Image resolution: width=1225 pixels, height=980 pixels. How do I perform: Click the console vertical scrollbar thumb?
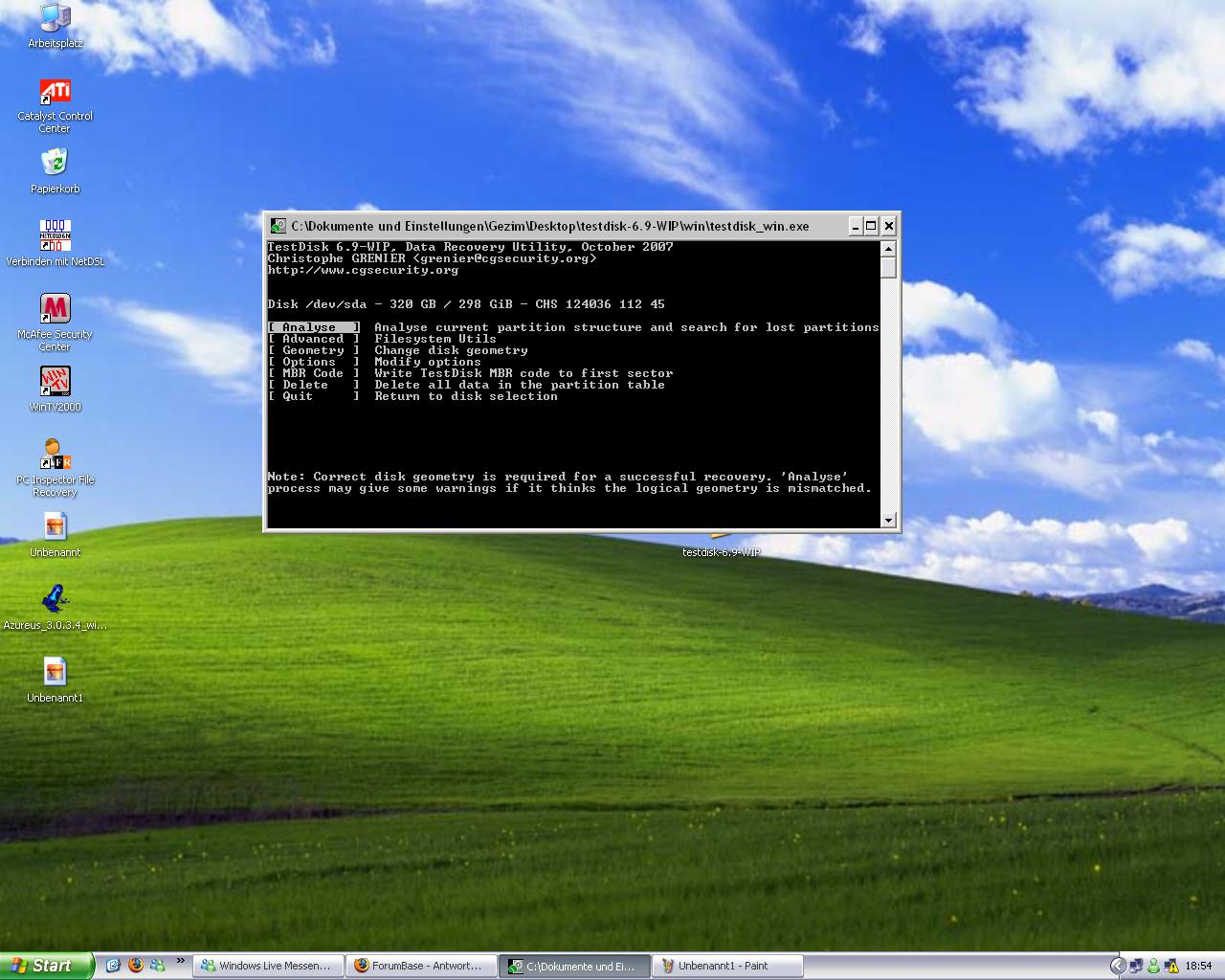click(x=888, y=268)
